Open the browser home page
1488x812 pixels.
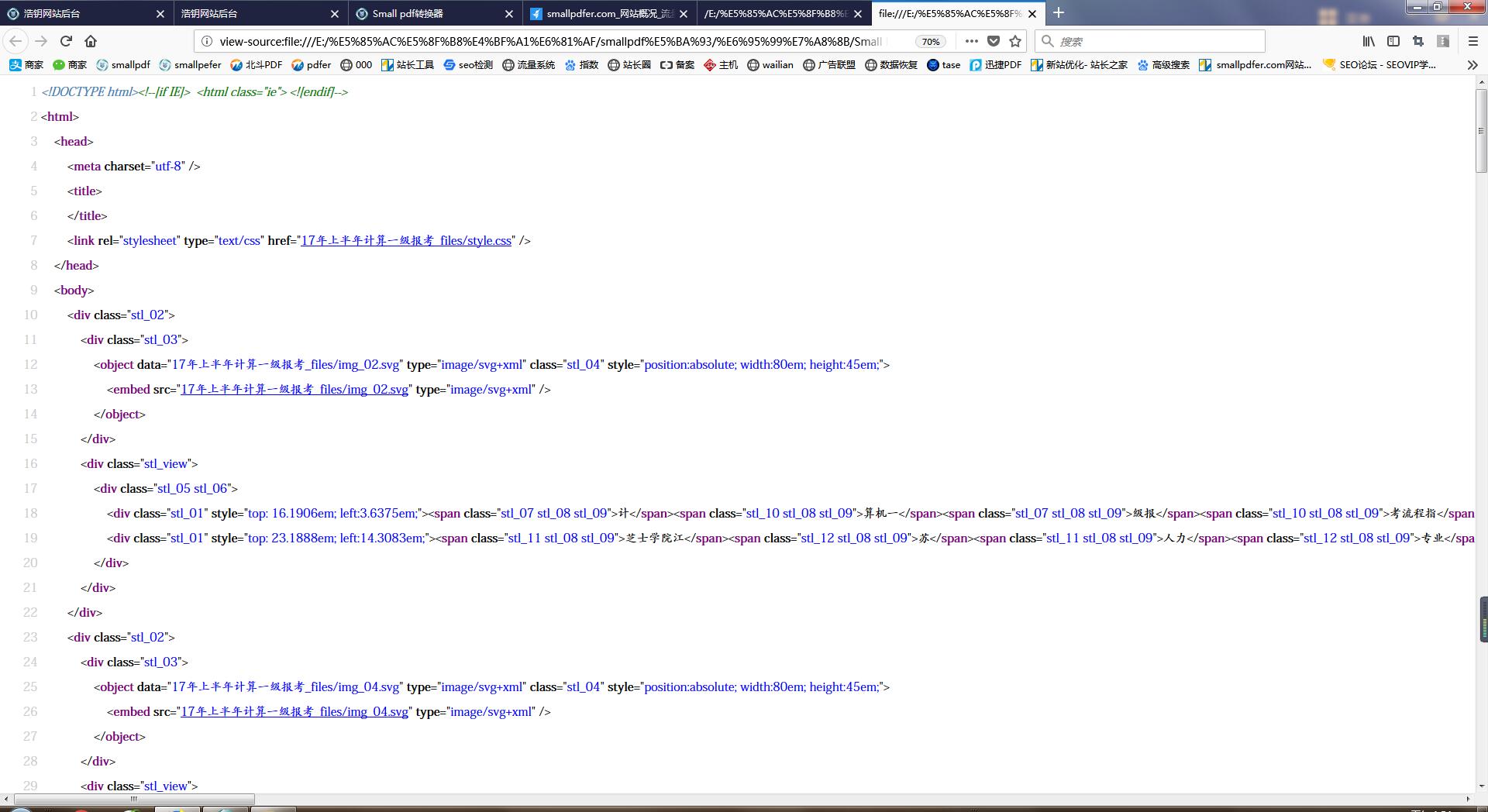point(91,41)
